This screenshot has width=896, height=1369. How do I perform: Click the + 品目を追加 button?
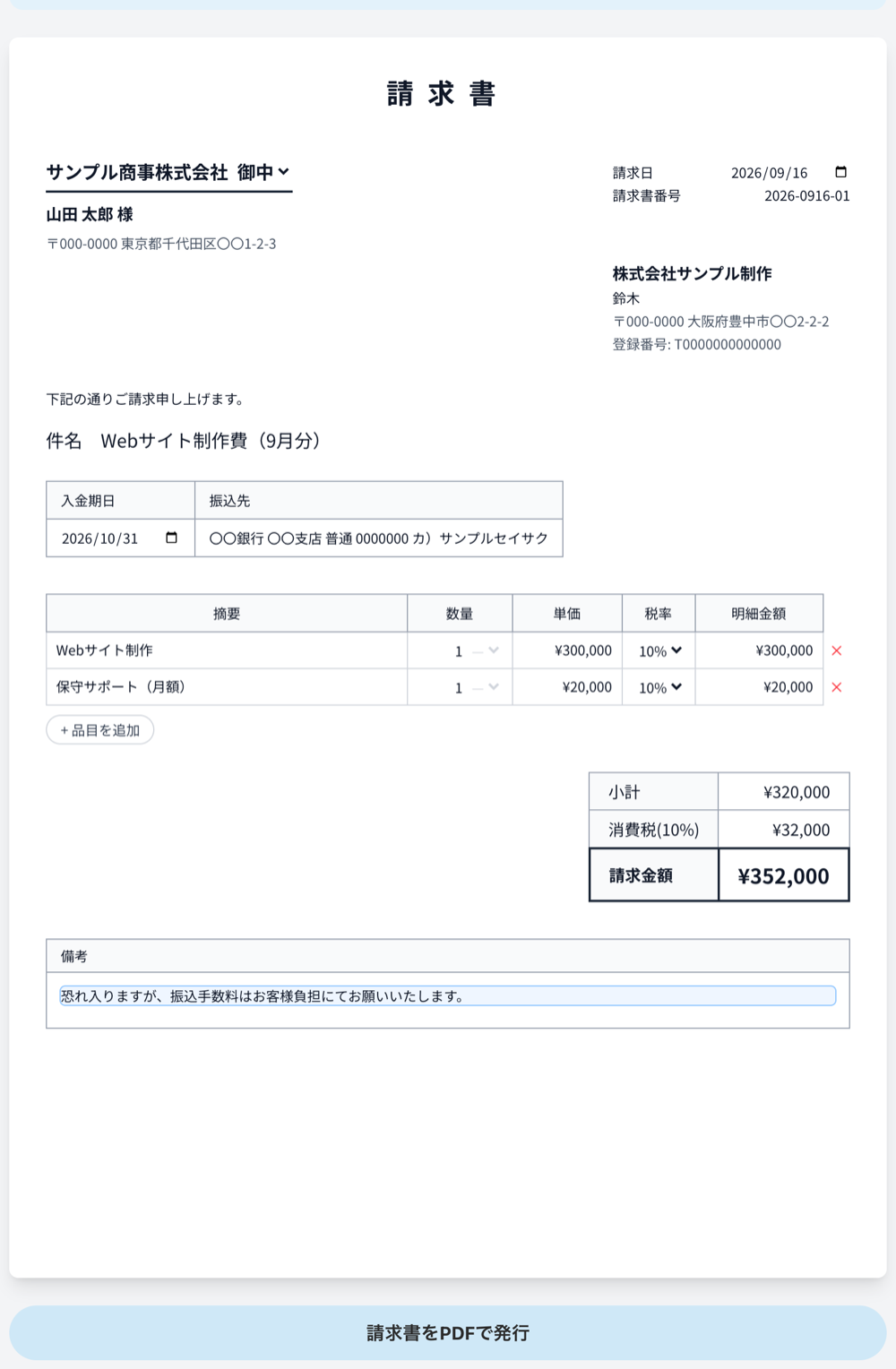click(x=100, y=730)
